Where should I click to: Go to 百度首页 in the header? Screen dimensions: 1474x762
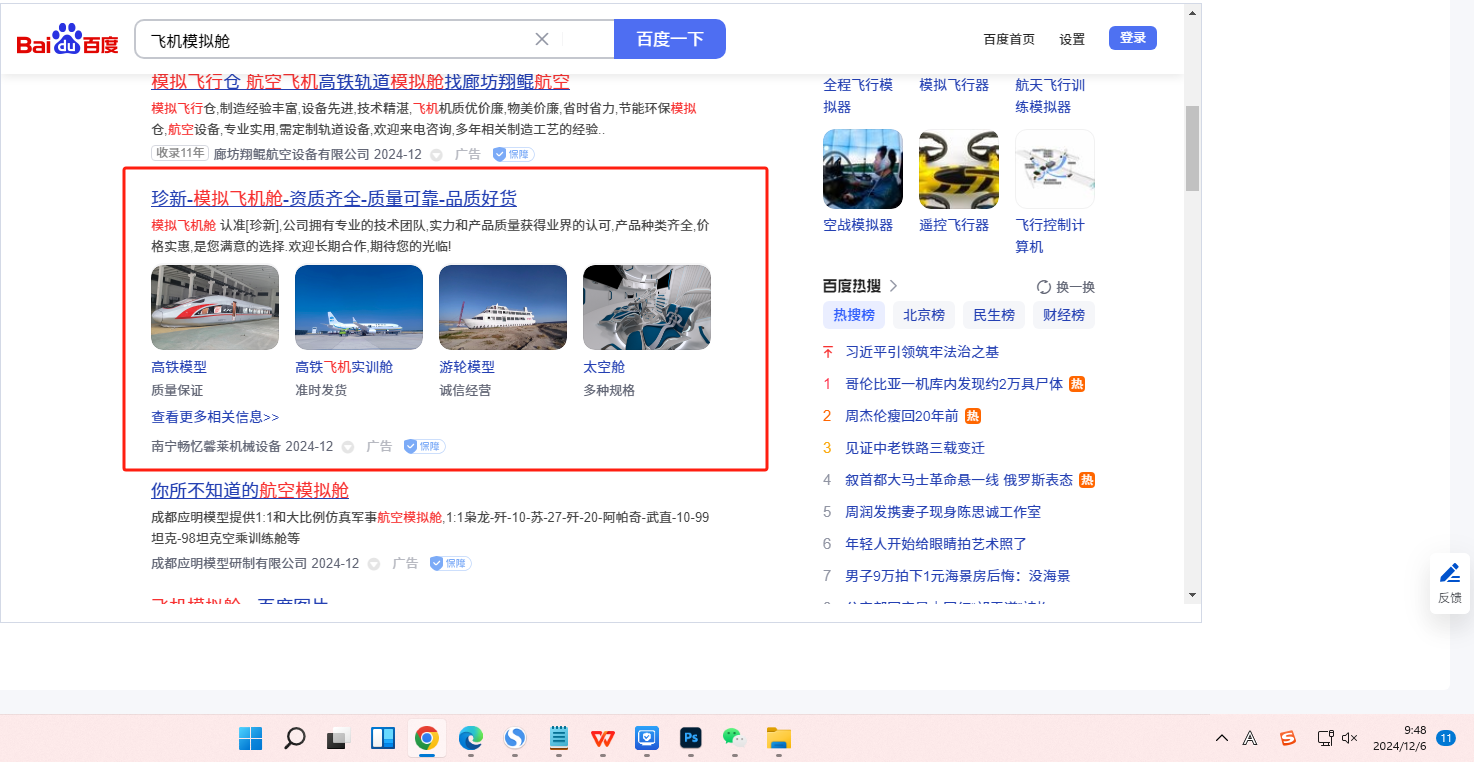point(1009,39)
